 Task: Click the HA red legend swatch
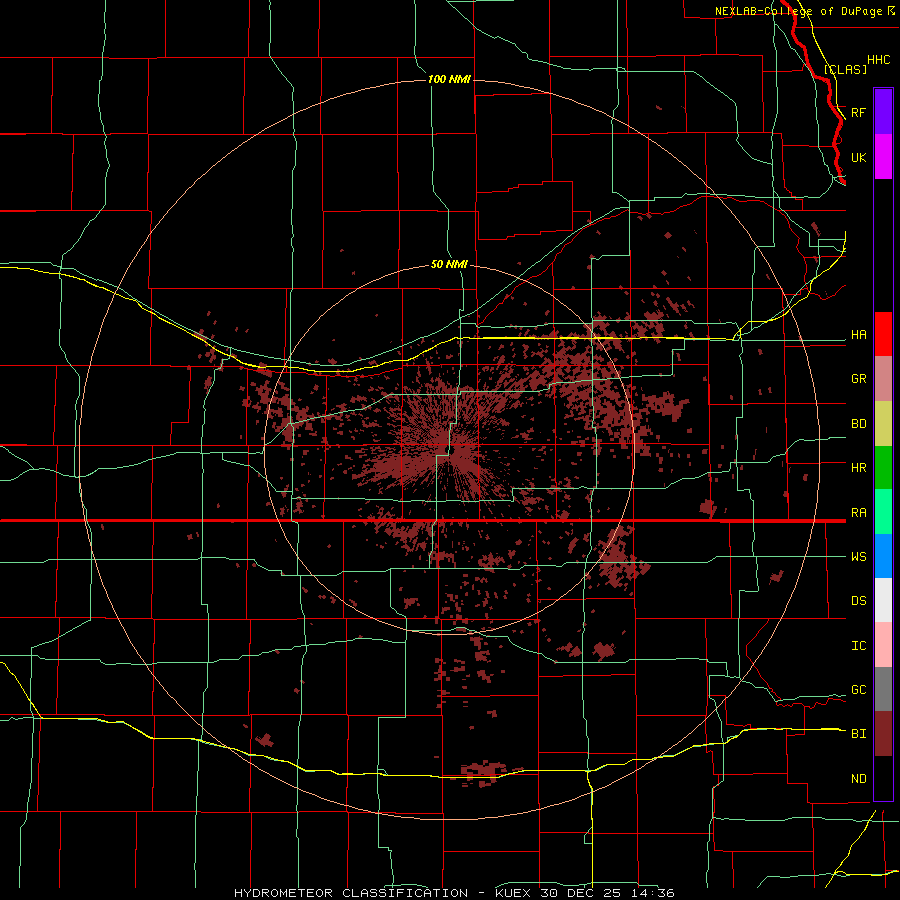pyautogui.click(x=883, y=334)
